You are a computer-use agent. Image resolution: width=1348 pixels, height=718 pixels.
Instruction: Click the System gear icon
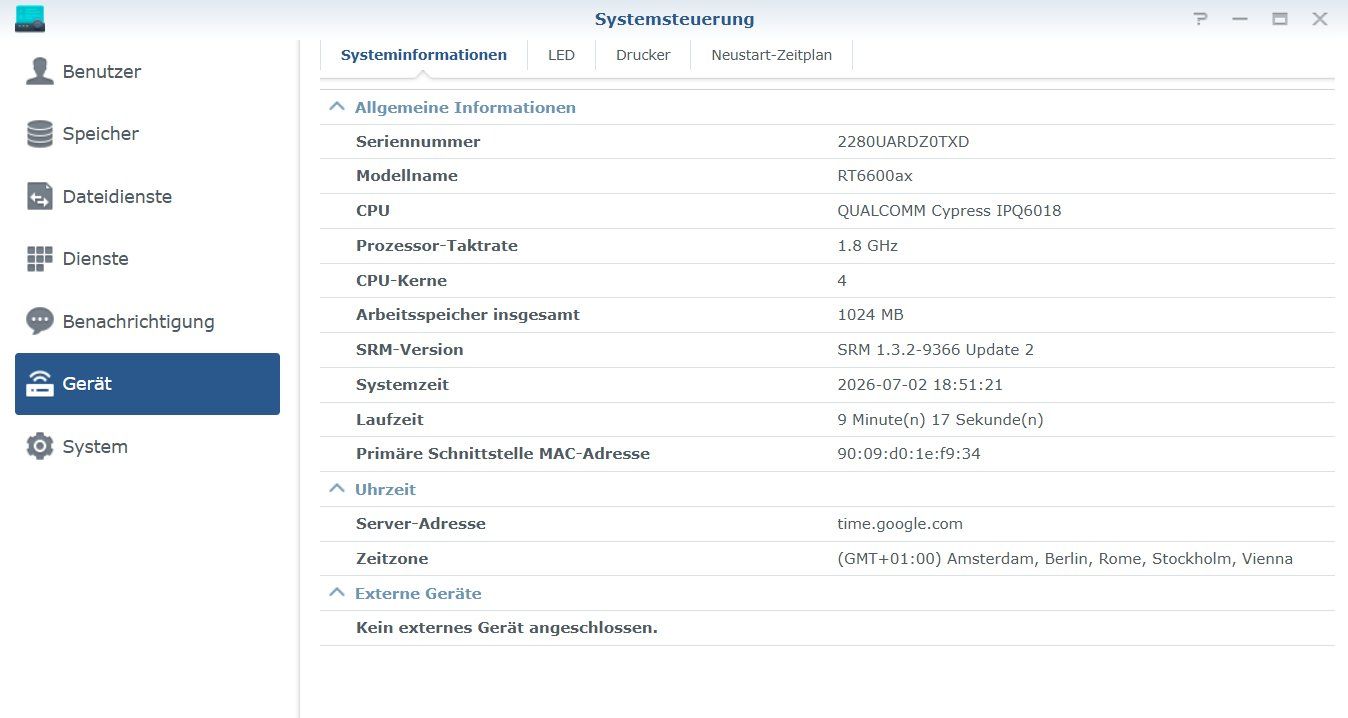(40, 446)
